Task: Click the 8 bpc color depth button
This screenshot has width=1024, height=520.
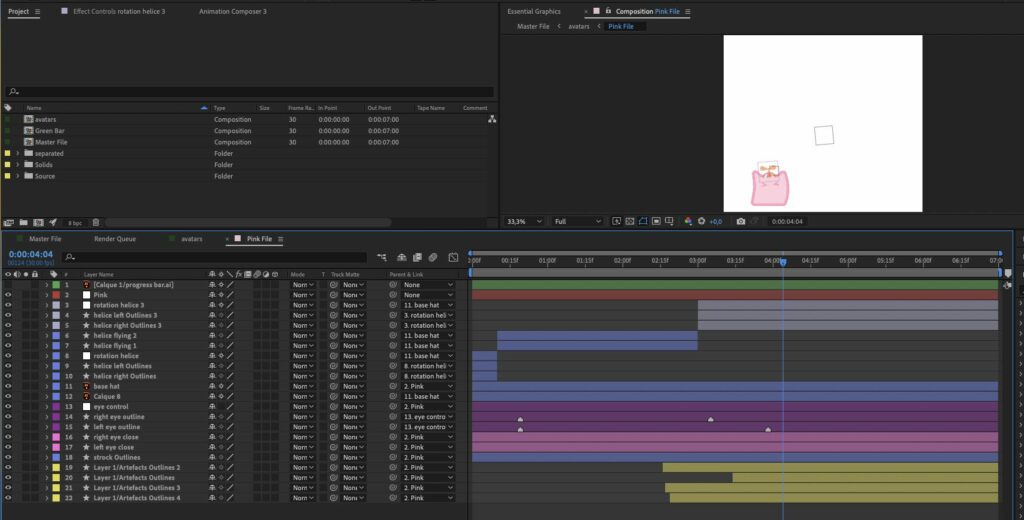Action: click(x=75, y=222)
